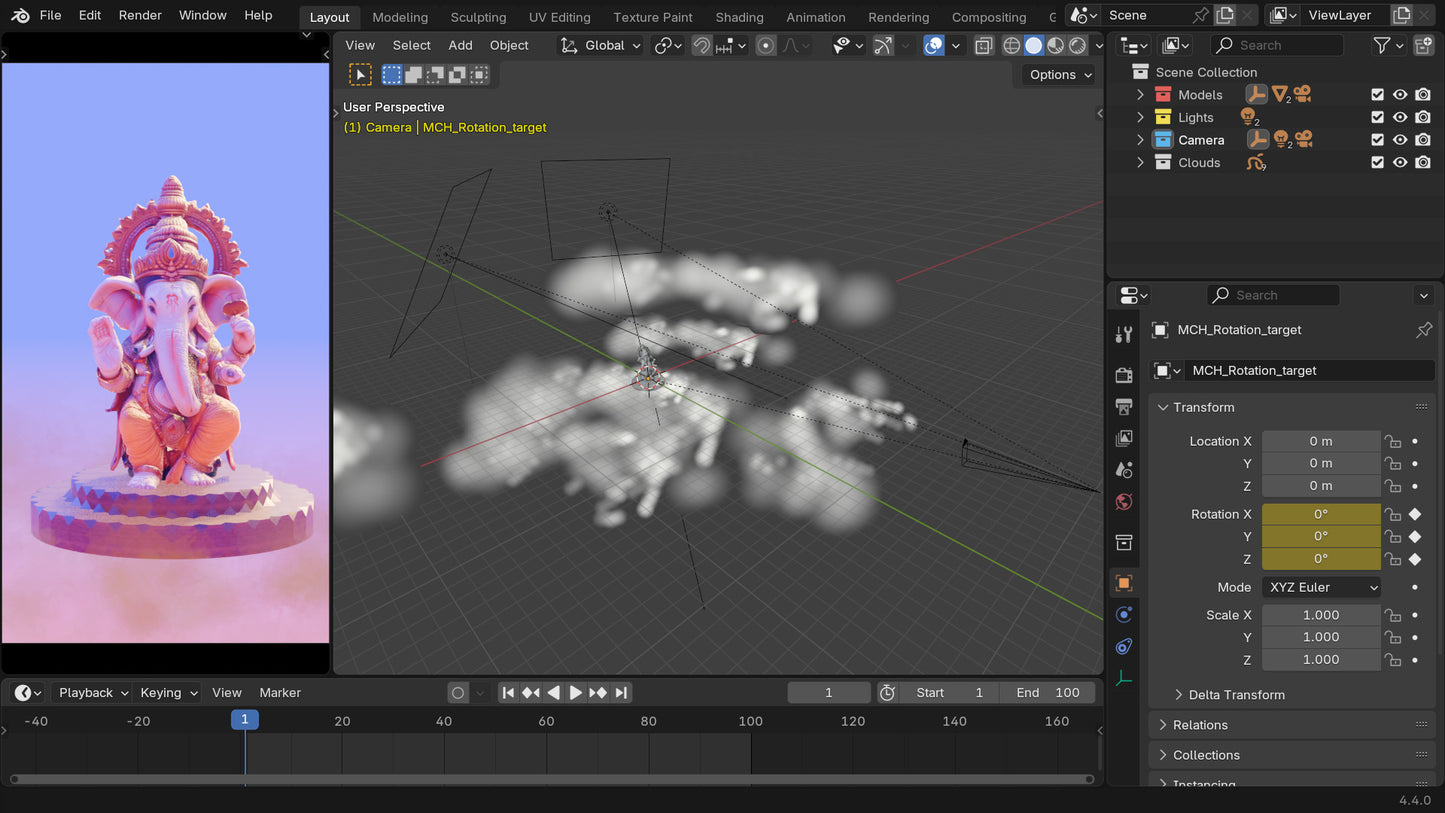Hide the Clouds collection in viewport
This screenshot has height=813, width=1445.
[1400, 162]
